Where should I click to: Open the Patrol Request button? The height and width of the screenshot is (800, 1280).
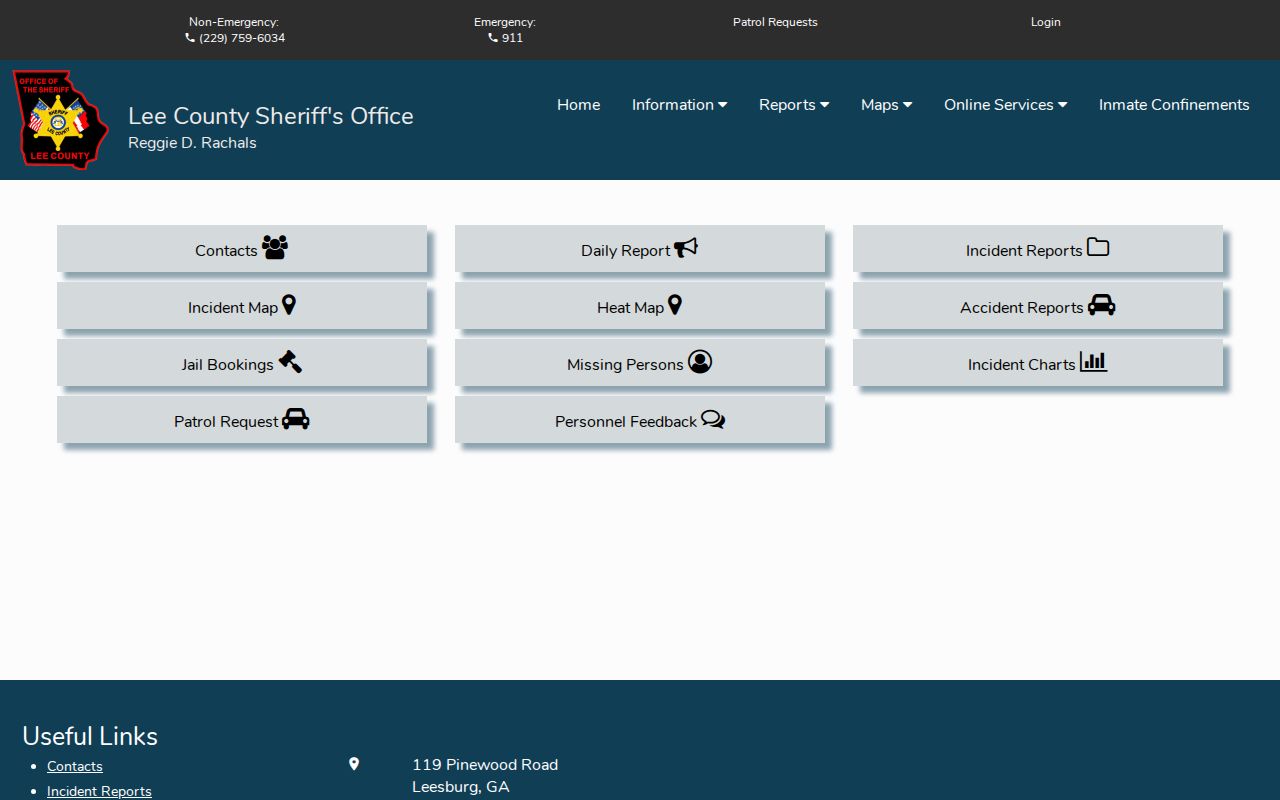pyautogui.click(x=242, y=420)
